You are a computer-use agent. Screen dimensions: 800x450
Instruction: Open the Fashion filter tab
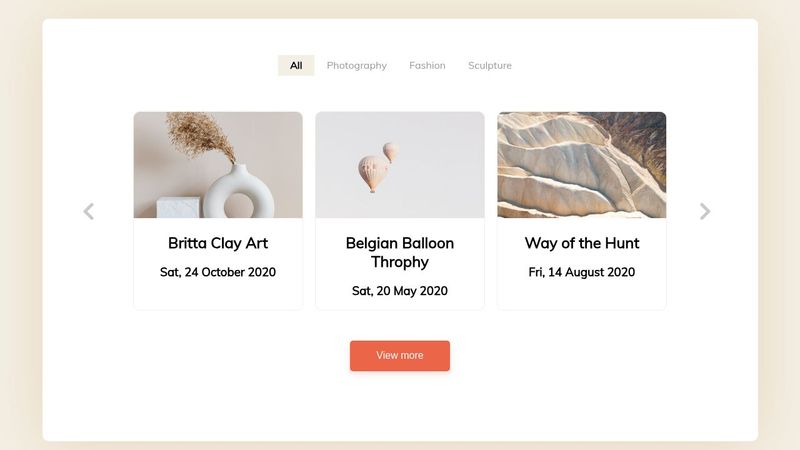(427, 65)
